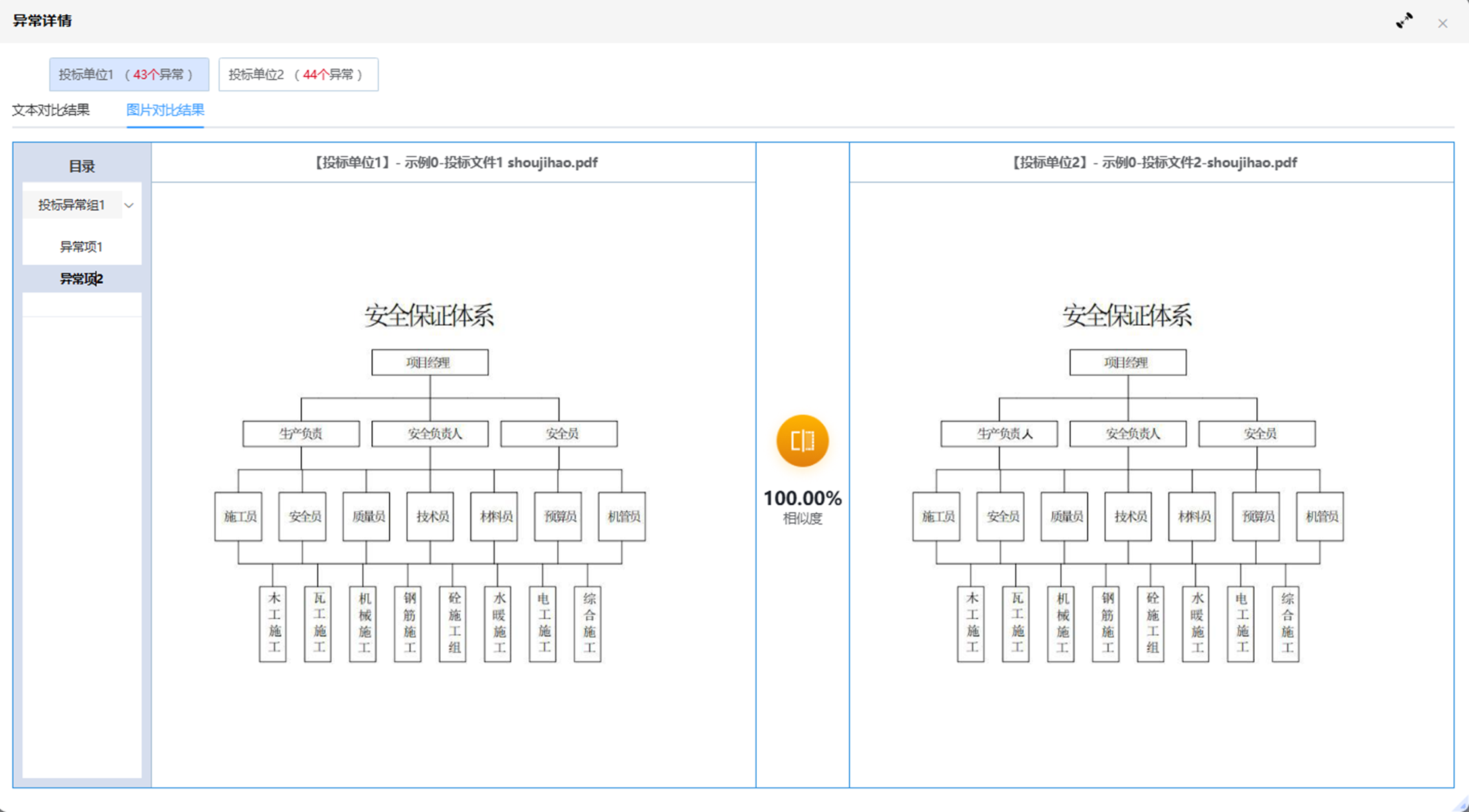
Task: Click the 机械施工 box in the left document
Action: 363,624
